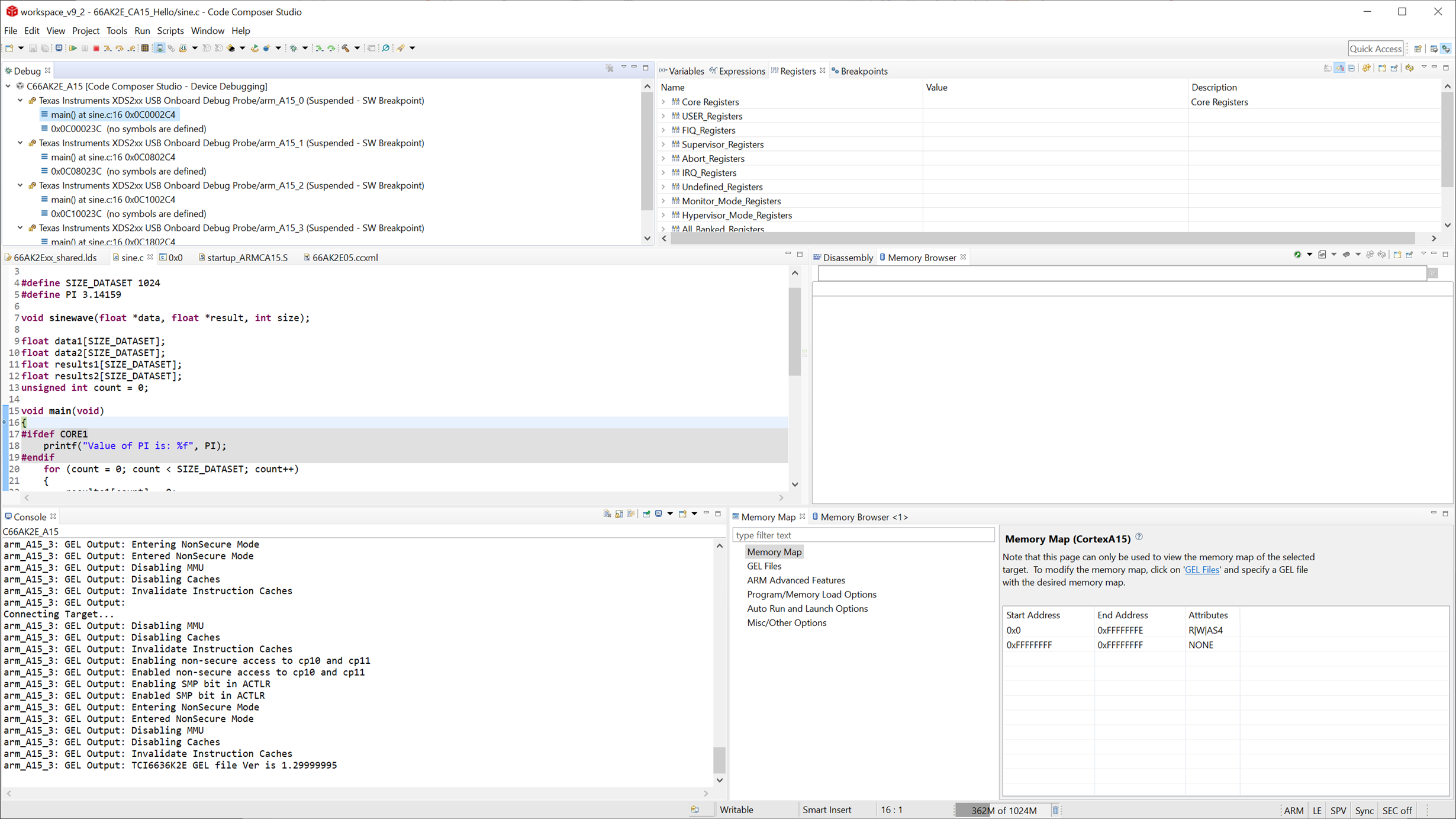Click the Quick Access box
Image resolution: width=1456 pixels, height=819 pixels.
pyautogui.click(x=1376, y=49)
